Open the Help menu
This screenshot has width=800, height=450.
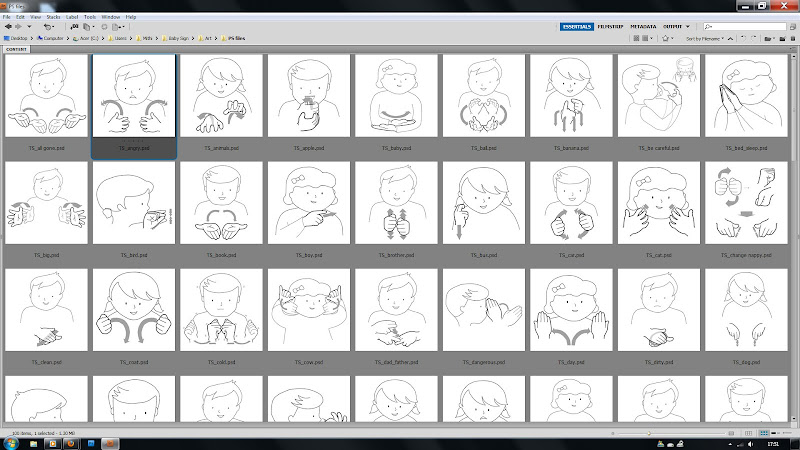tap(131, 17)
